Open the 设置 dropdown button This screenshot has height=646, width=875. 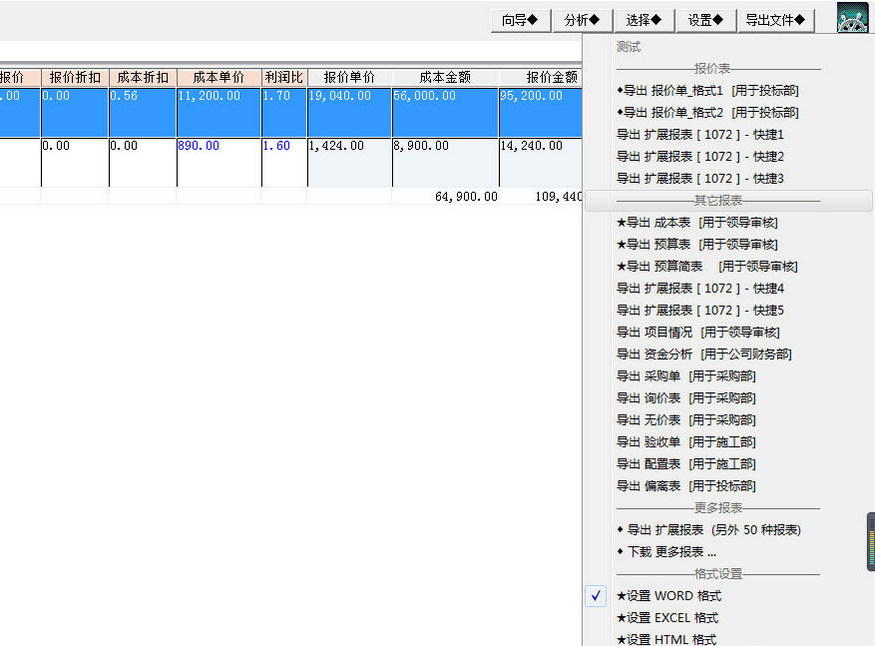(706, 21)
